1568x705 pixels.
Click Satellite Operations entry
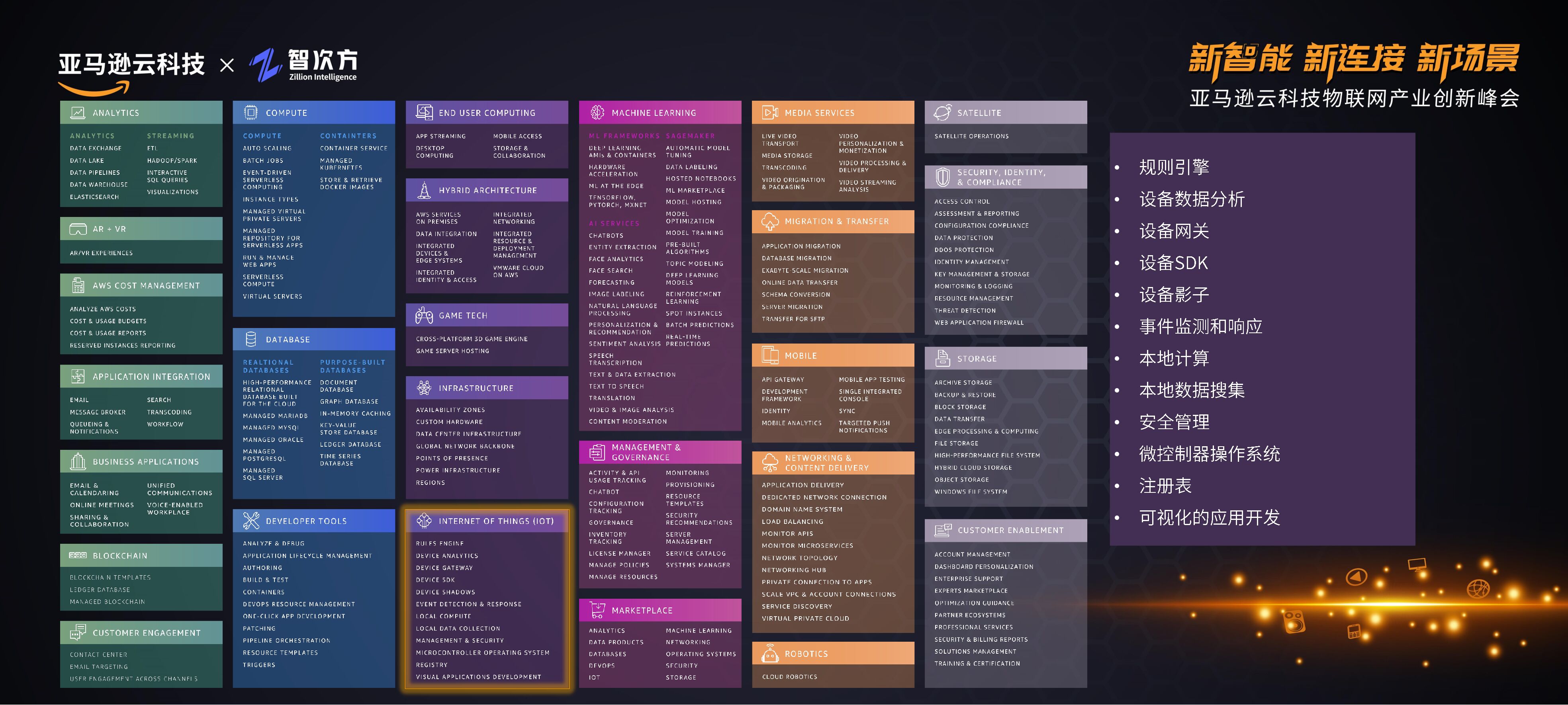pos(971,136)
